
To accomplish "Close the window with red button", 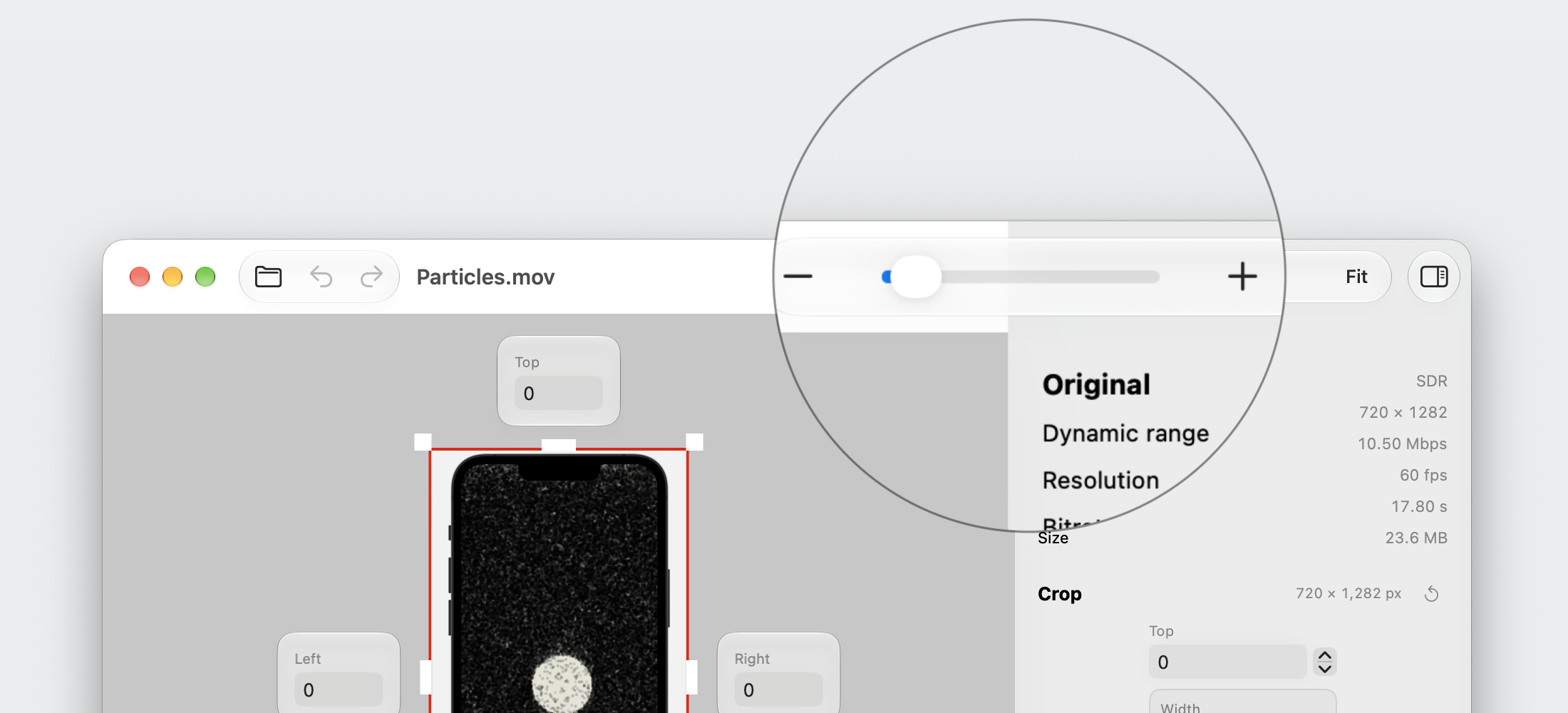I will [140, 277].
